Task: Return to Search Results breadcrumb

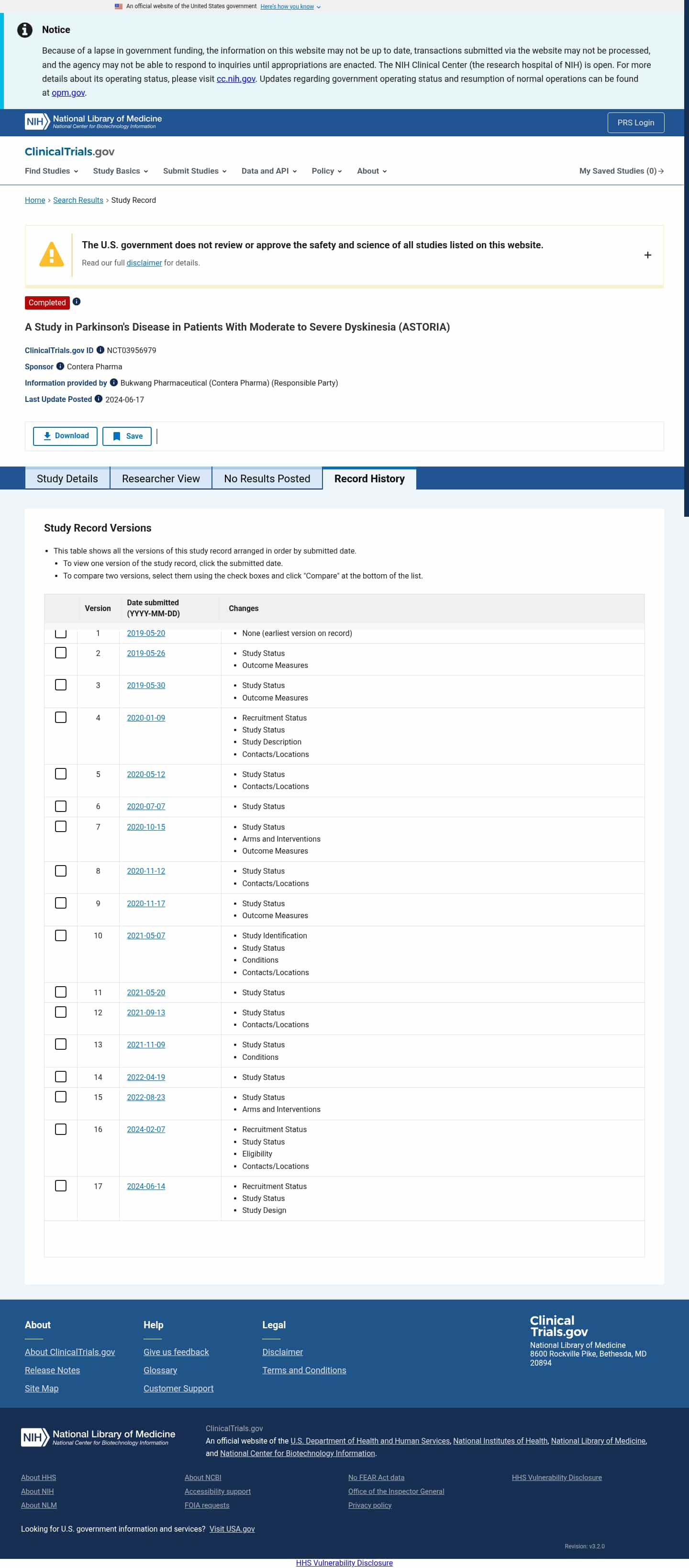Action: click(x=78, y=200)
